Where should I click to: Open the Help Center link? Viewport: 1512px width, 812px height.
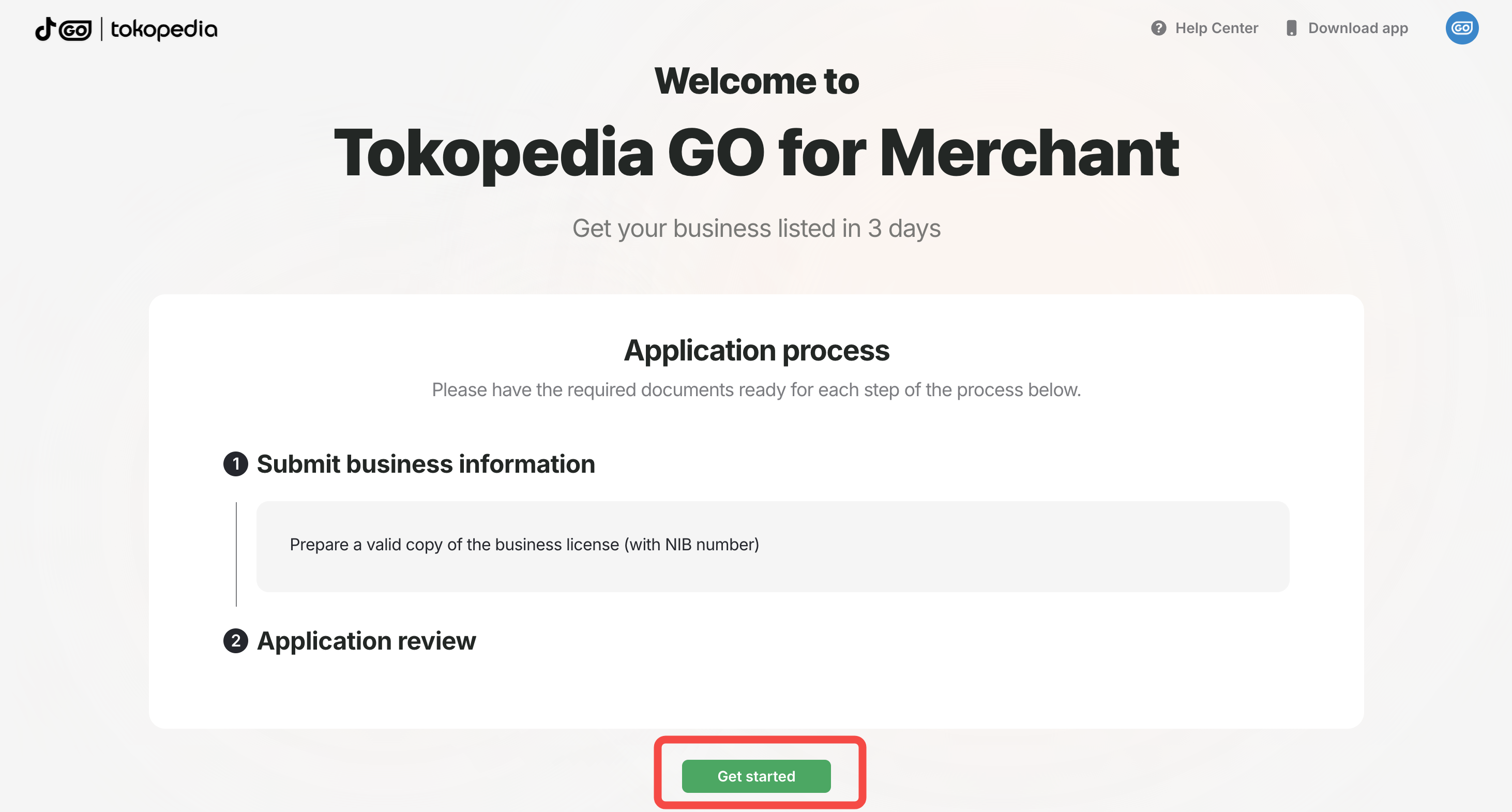click(1216, 28)
